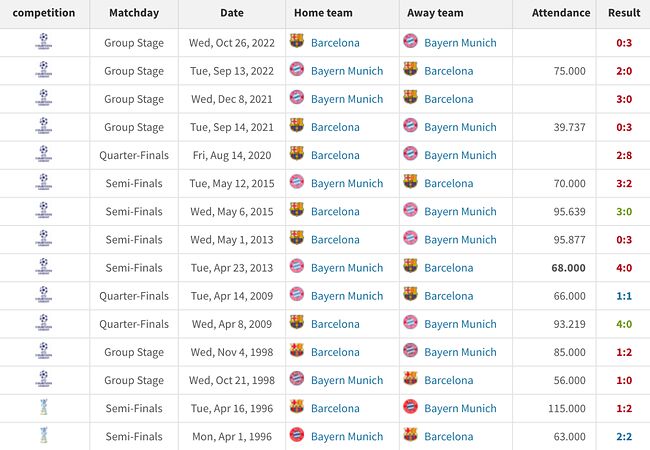Click Champions League icon for May 6, 2015 match
Image resolution: width=650 pixels, height=450 pixels.
click(x=44, y=210)
